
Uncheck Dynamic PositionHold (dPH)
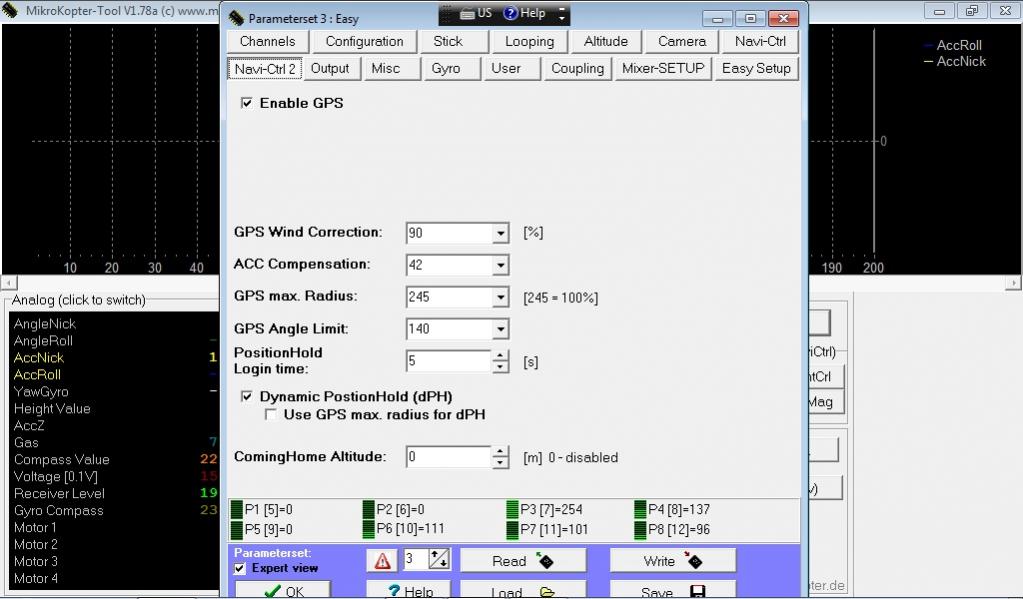pos(247,397)
